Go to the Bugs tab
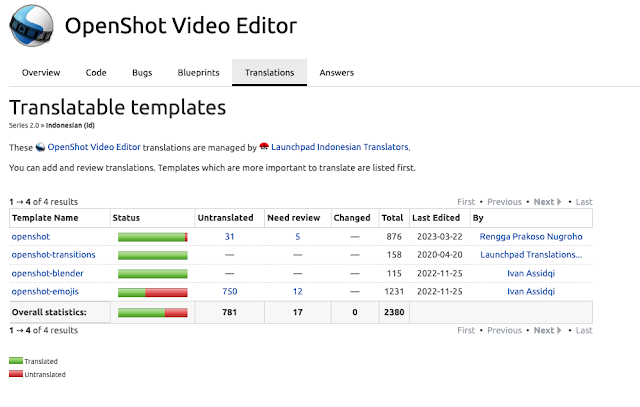640x407 pixels. [x=142, y=73]
